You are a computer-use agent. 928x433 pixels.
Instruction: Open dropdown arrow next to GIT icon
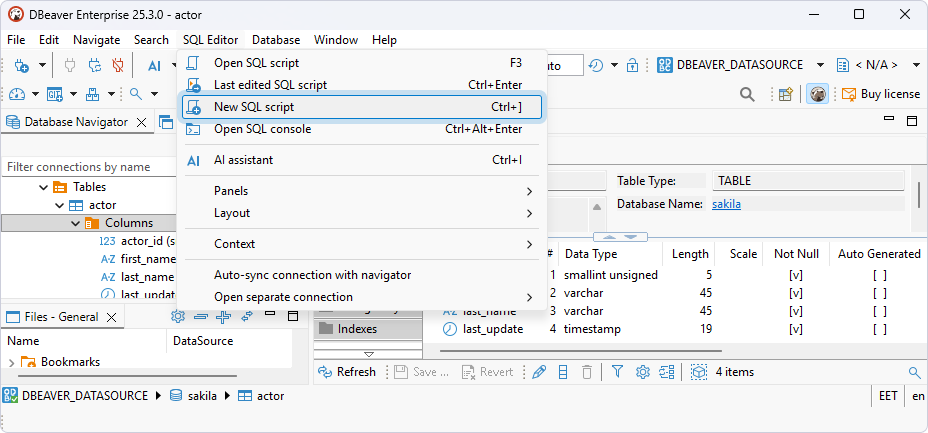pos(73,94)
